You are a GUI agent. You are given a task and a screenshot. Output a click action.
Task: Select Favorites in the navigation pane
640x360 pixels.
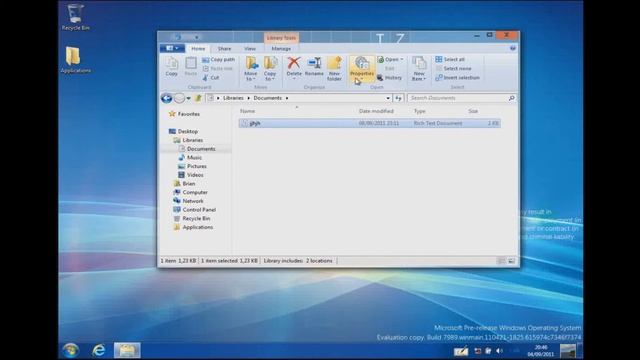coord(184,114)
